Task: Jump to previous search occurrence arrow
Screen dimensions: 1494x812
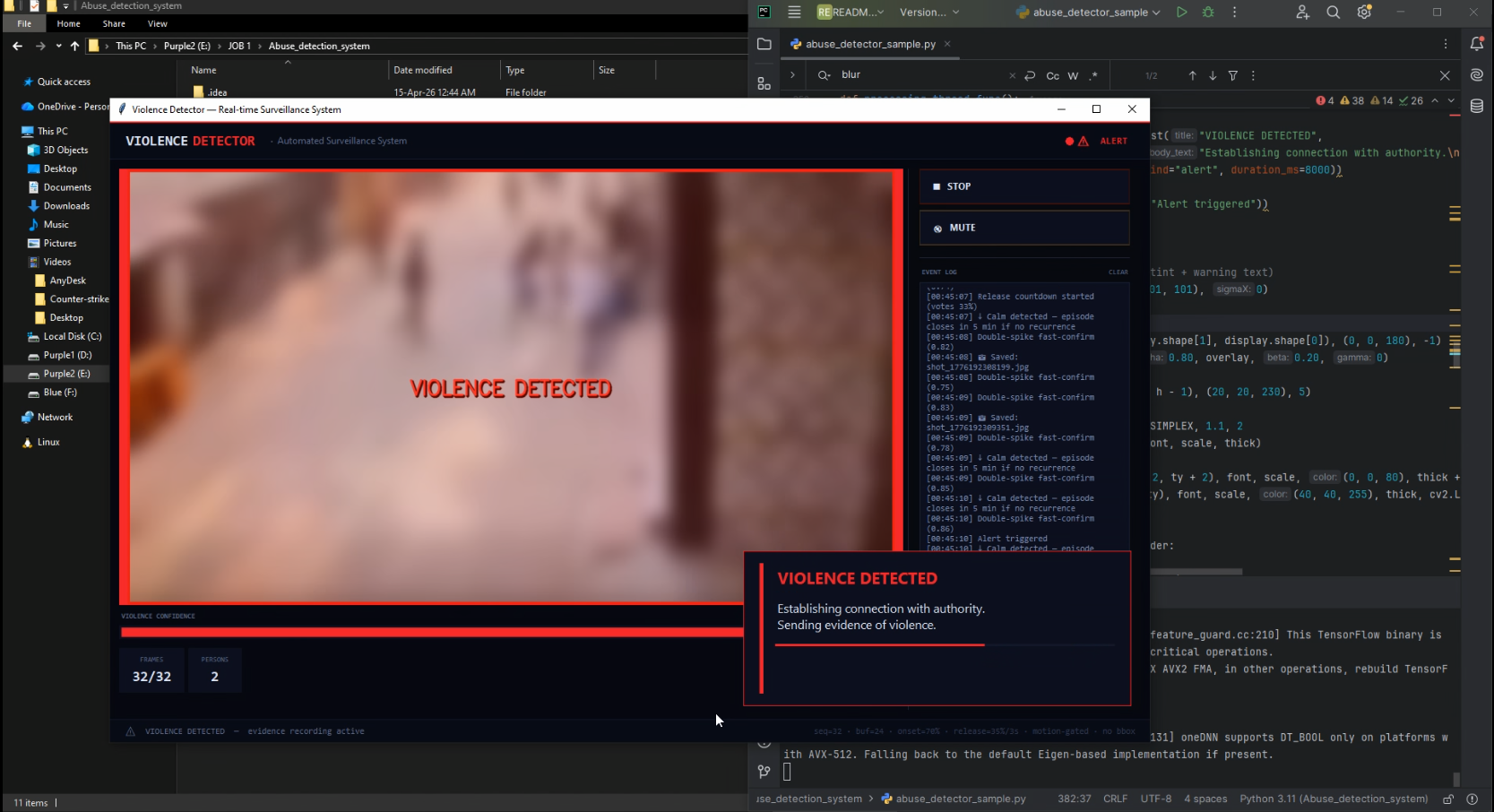Action: point(1192,76)
